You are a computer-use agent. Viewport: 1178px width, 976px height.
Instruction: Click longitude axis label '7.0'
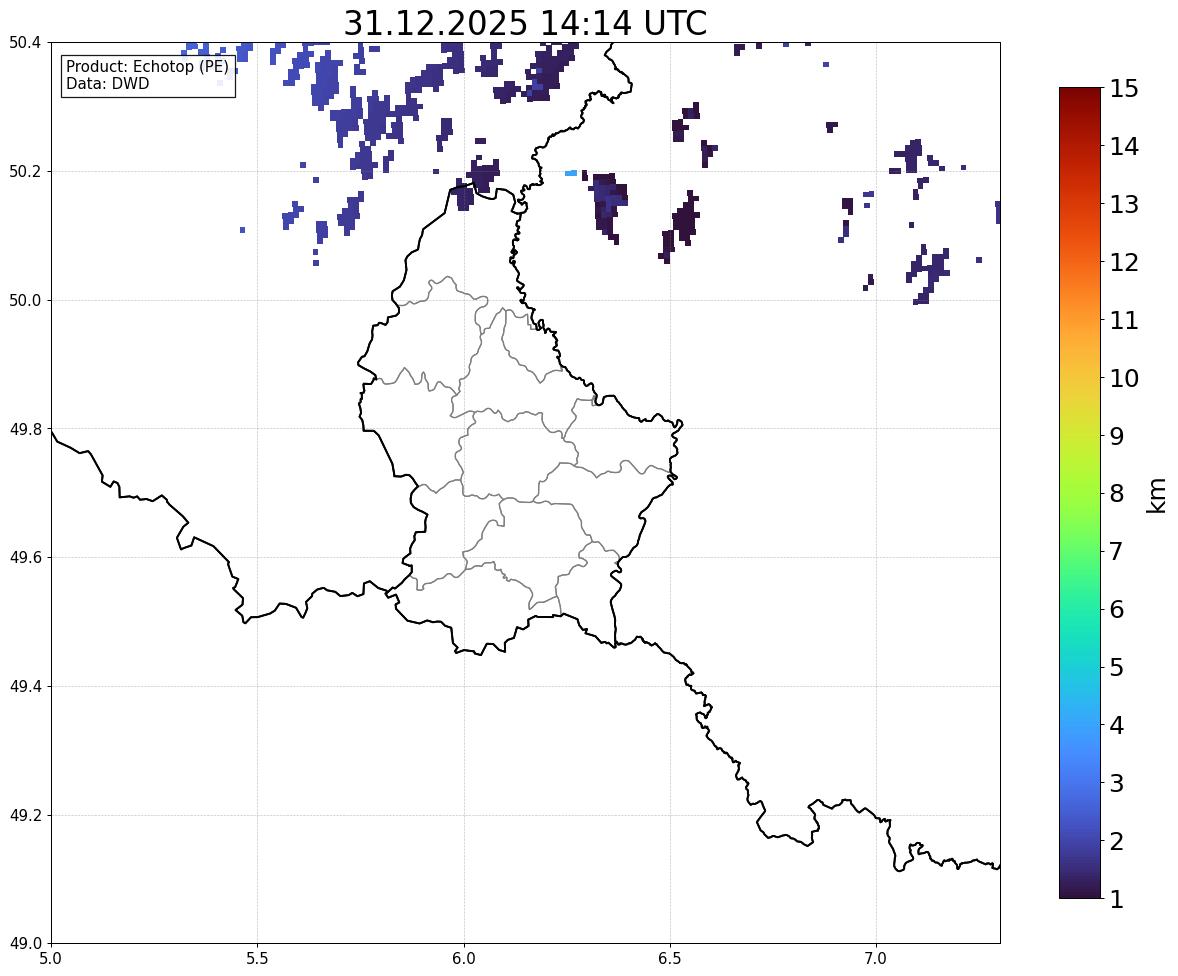click(x=876, y=959)
